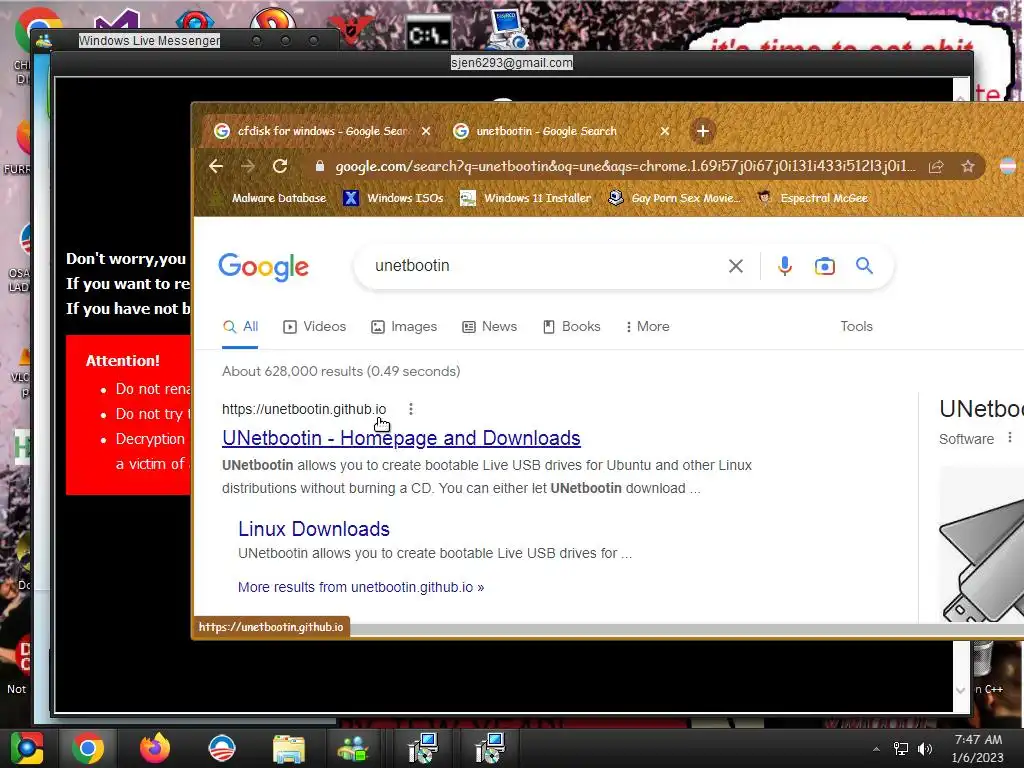Launch Firefox from the taskbar
This screenshot has width=1024, height=768.
click(x=155, y=748)
